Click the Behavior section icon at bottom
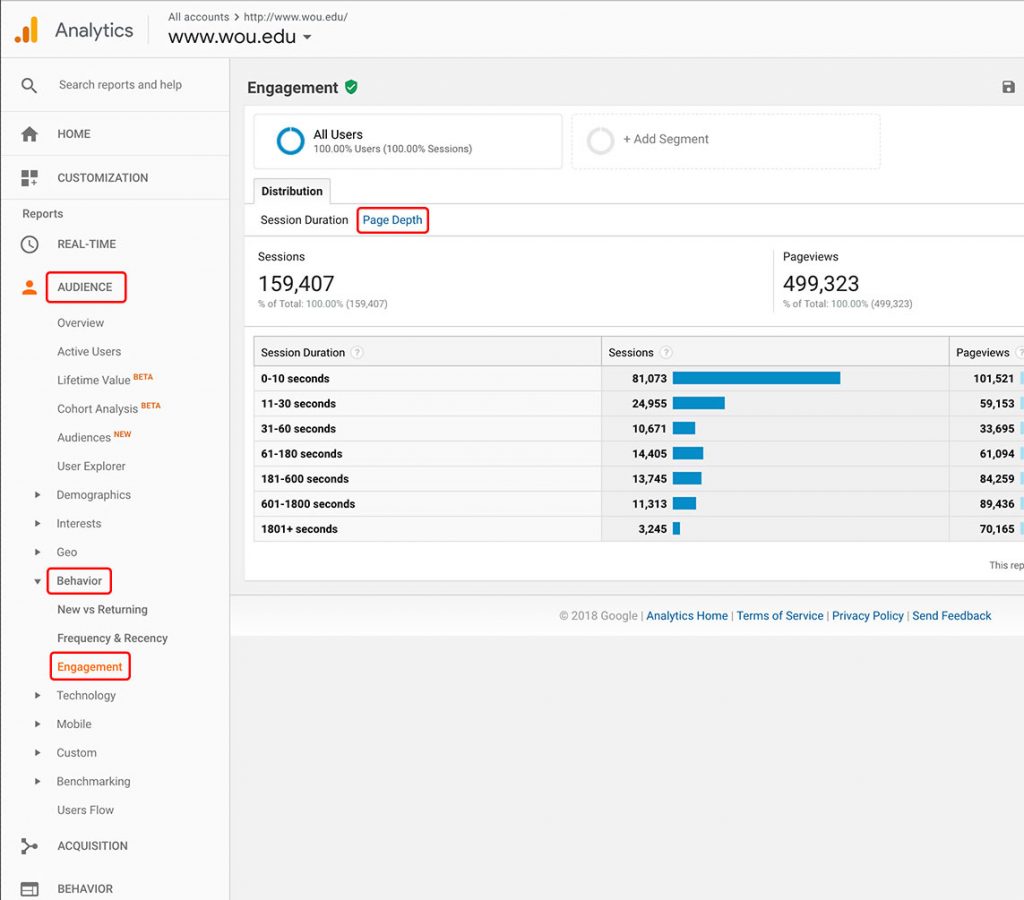 (29, 889)
